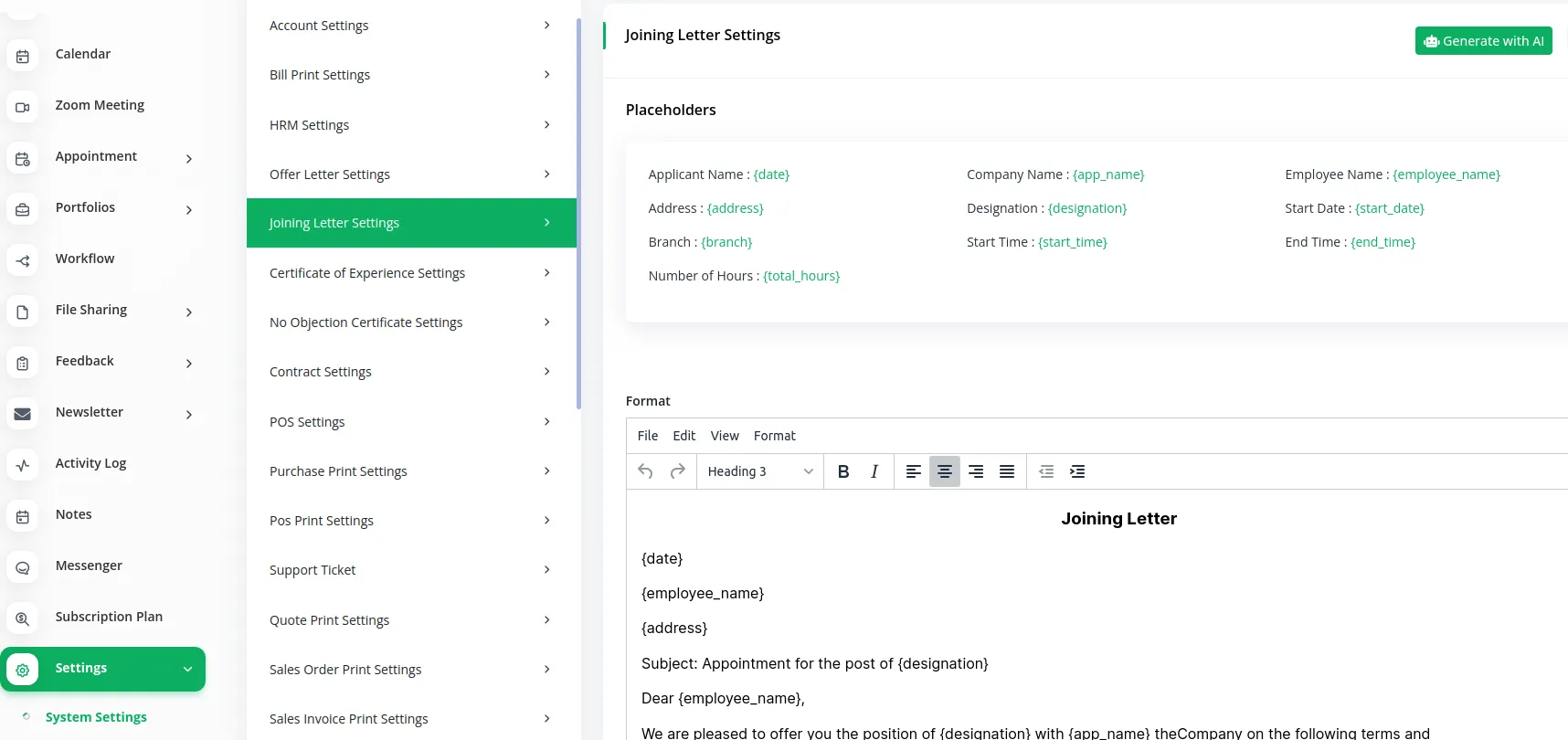
Task: Expand the Newsletter sidebar menu
Action: [x=188, y=414]
